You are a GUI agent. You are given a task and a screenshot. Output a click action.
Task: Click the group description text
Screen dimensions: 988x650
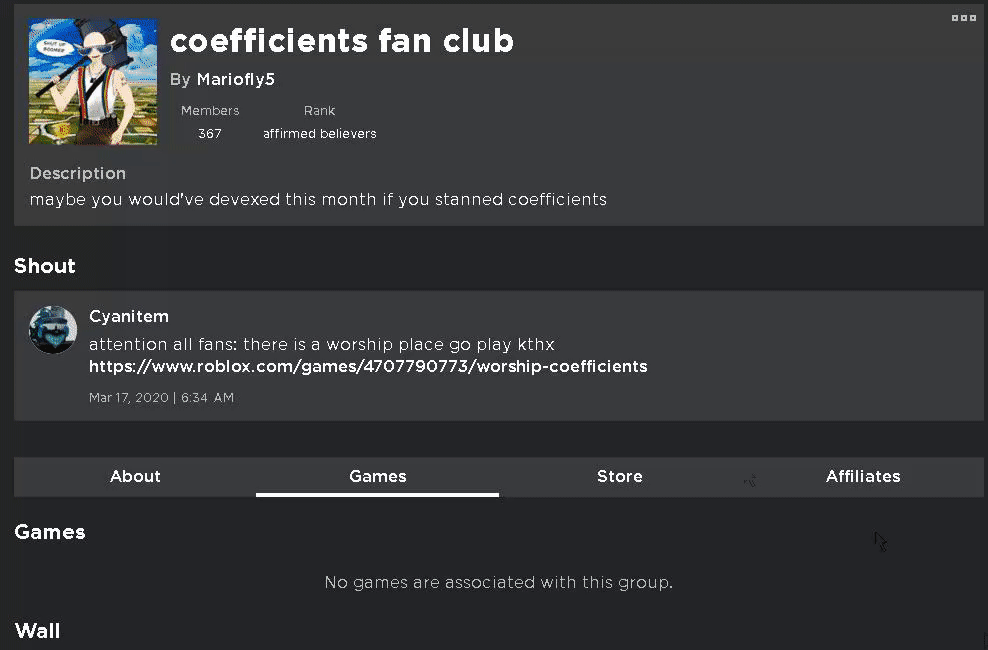(318, 199)
